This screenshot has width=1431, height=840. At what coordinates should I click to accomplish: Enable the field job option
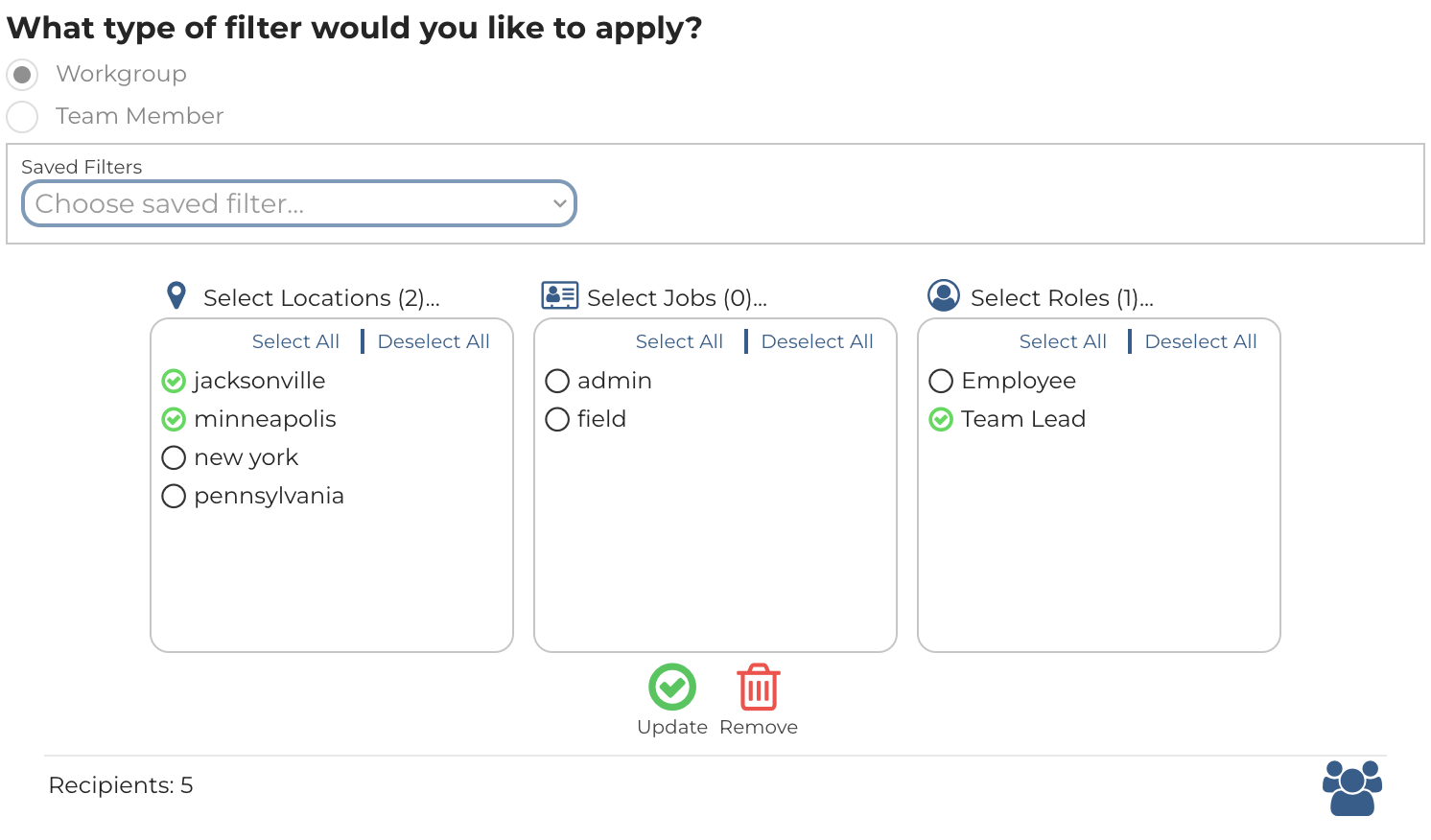click(557, 420)
